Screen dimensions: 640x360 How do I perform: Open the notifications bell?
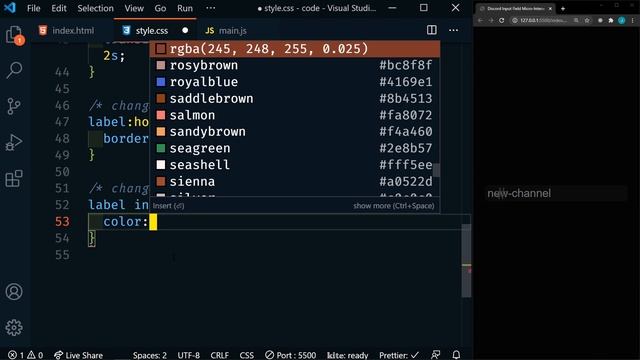click(x=456, y=355)
